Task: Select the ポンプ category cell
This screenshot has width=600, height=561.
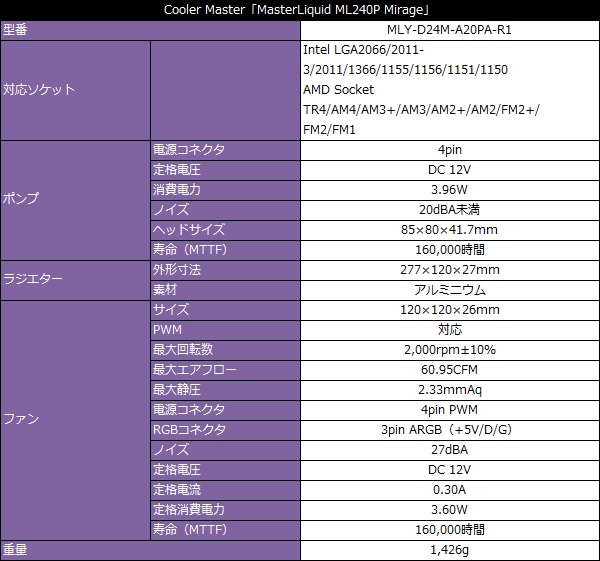Action: pyautogui.click(x=75, y=200)
